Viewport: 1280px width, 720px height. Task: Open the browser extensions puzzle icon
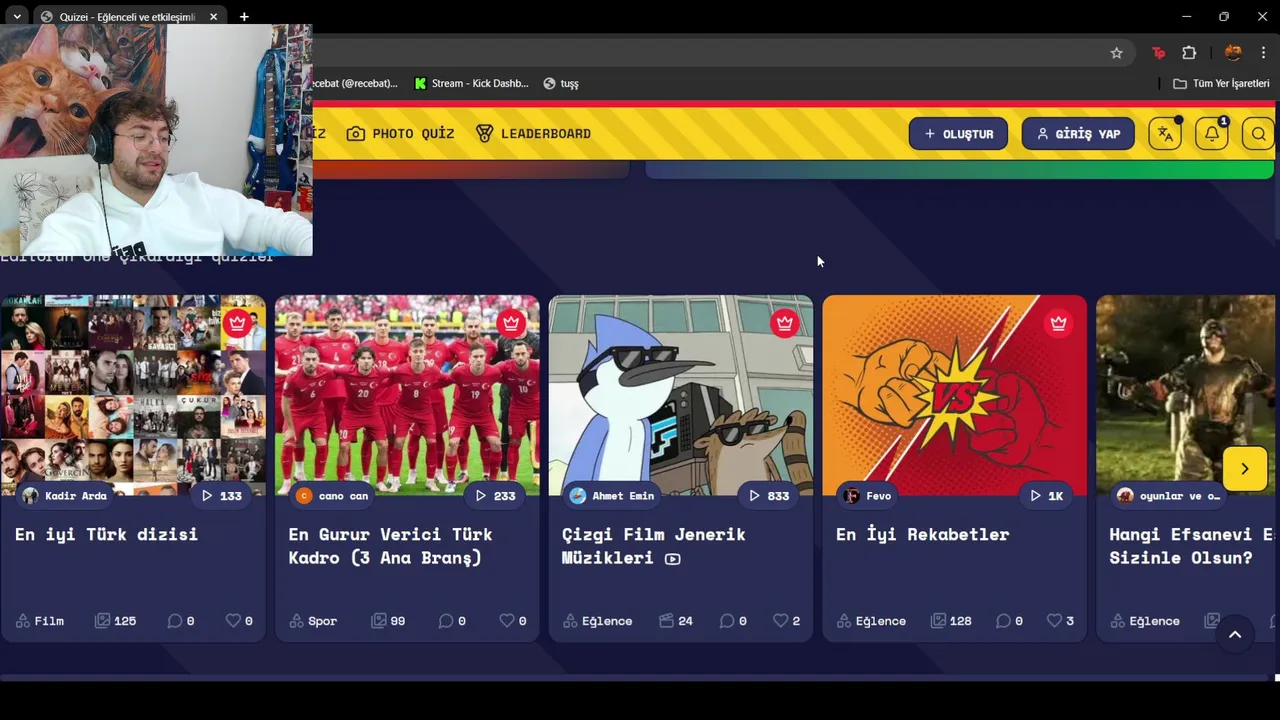pos(1189,53)
